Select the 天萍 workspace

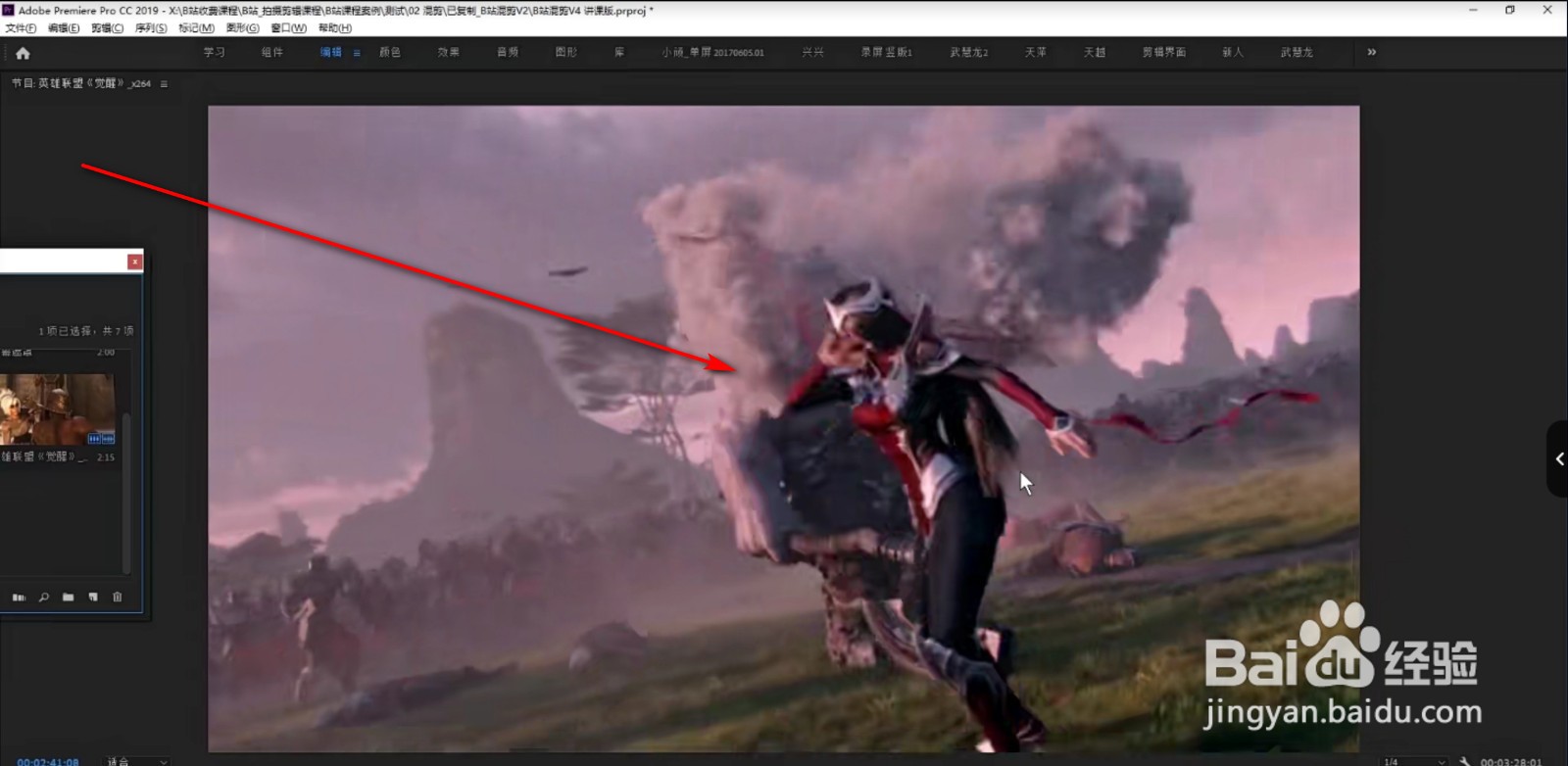click(x=1035, y=53)
